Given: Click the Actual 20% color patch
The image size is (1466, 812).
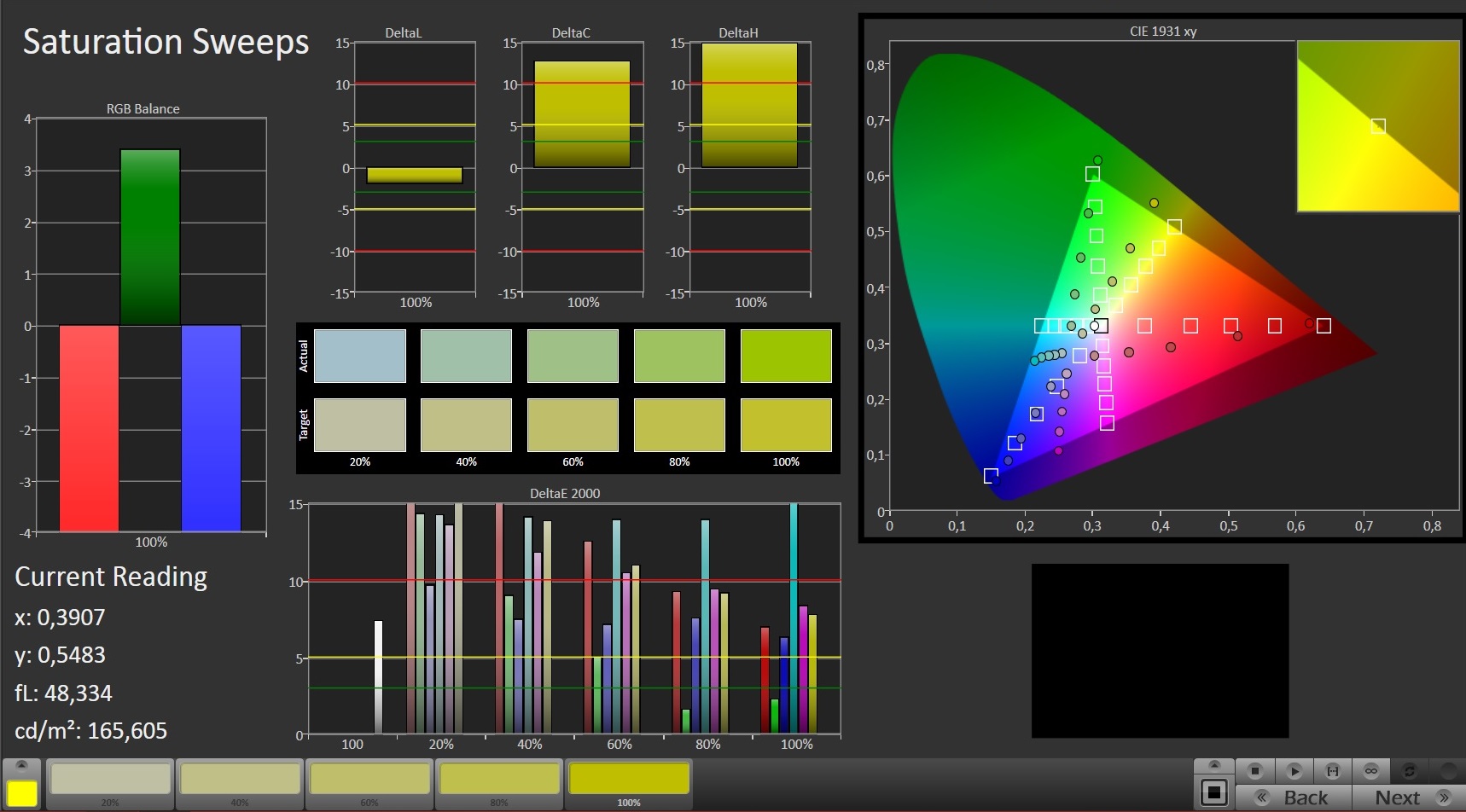Looking at the screenshot, I should point(360,356).
